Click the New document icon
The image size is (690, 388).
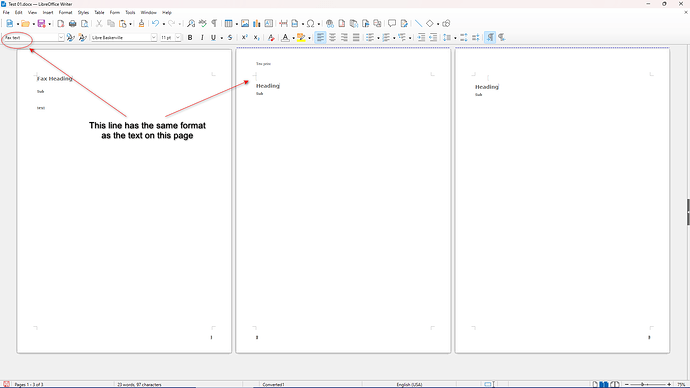click(x=10, y=23)
